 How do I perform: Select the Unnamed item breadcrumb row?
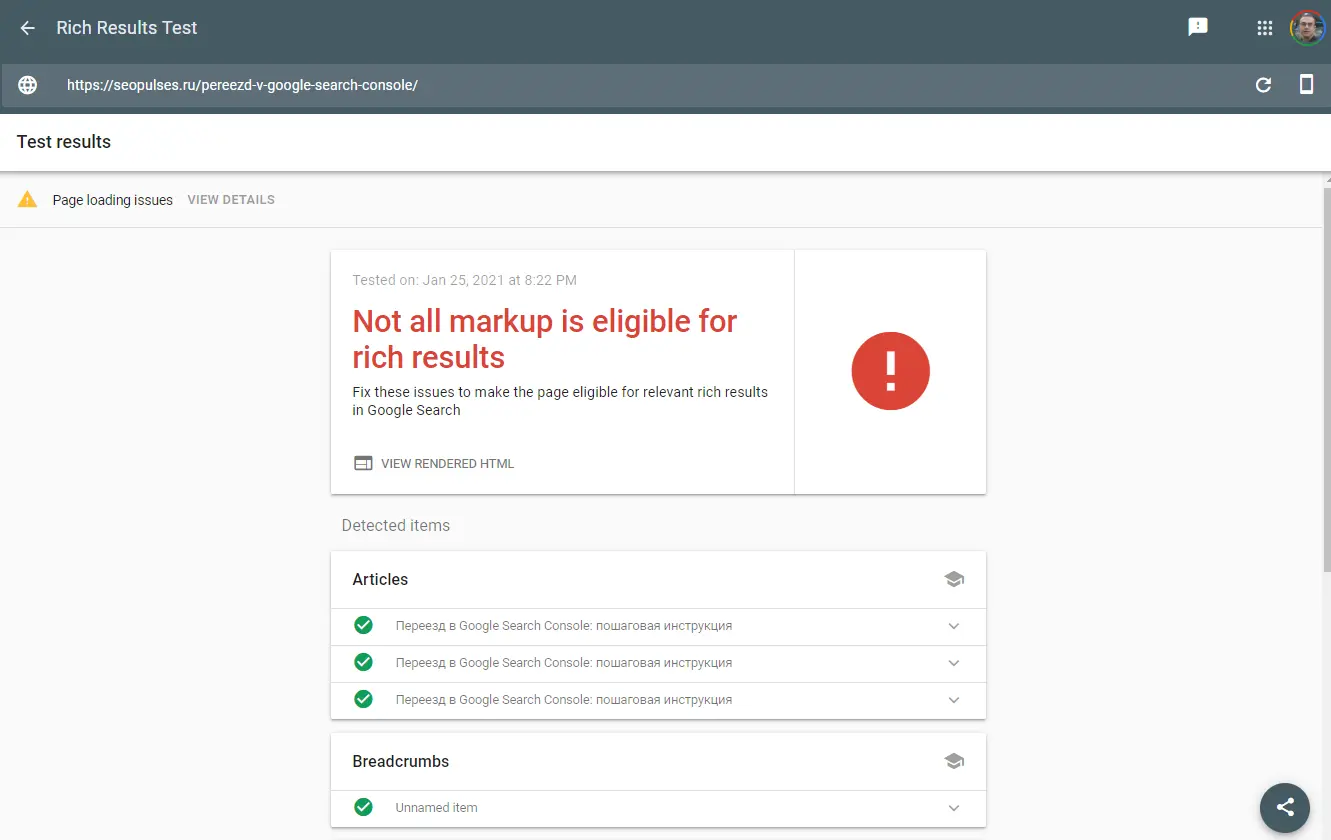pyautogui.click(x=600, y=808)
